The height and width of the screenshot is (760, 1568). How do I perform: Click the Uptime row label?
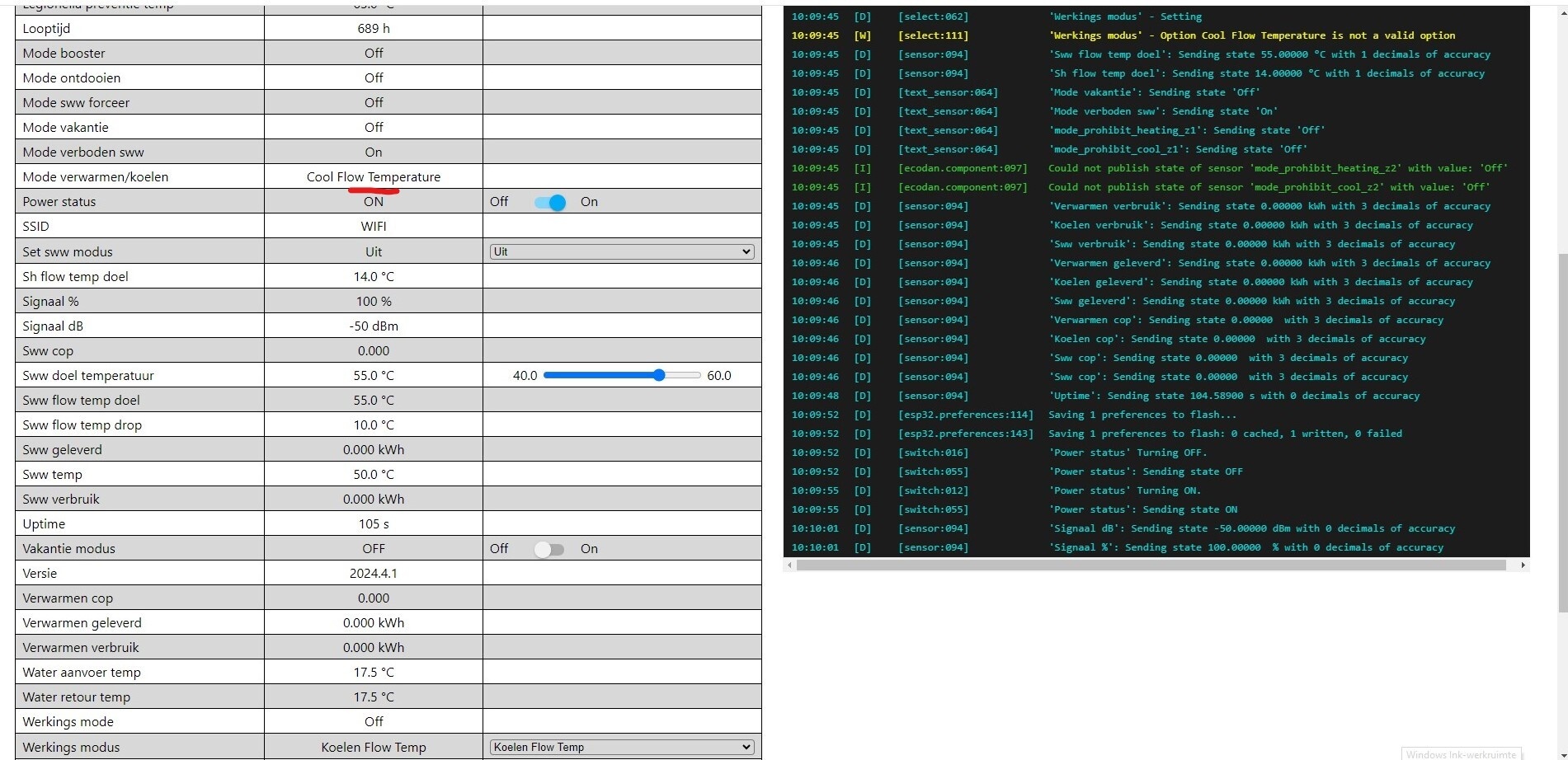coord(44,524)
